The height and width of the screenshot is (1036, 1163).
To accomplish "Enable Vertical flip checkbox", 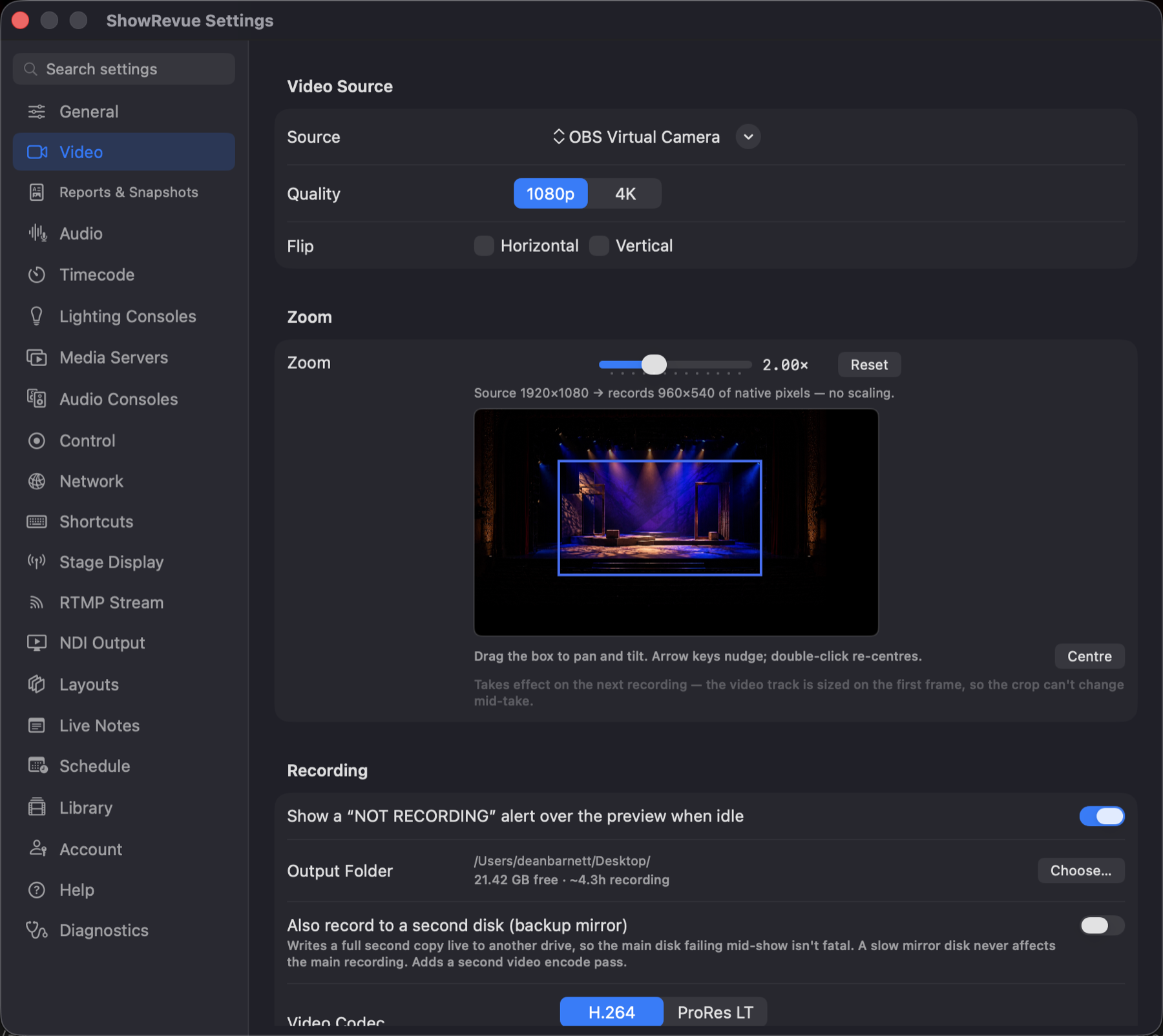I will pyautogui.click(x=599, y=245).
